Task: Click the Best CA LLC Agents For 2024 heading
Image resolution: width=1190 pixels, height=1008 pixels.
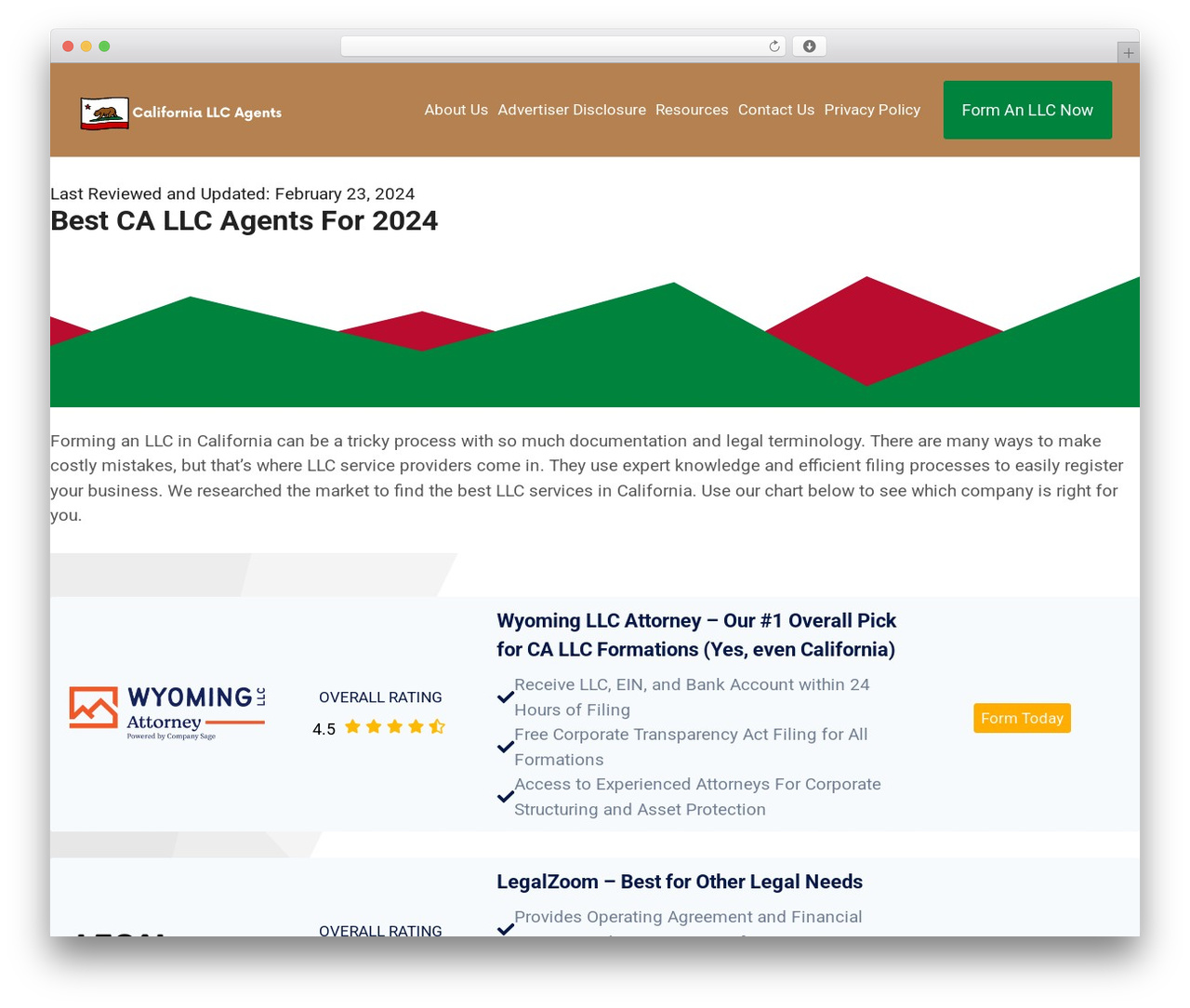Action: (x=245, y=221)
